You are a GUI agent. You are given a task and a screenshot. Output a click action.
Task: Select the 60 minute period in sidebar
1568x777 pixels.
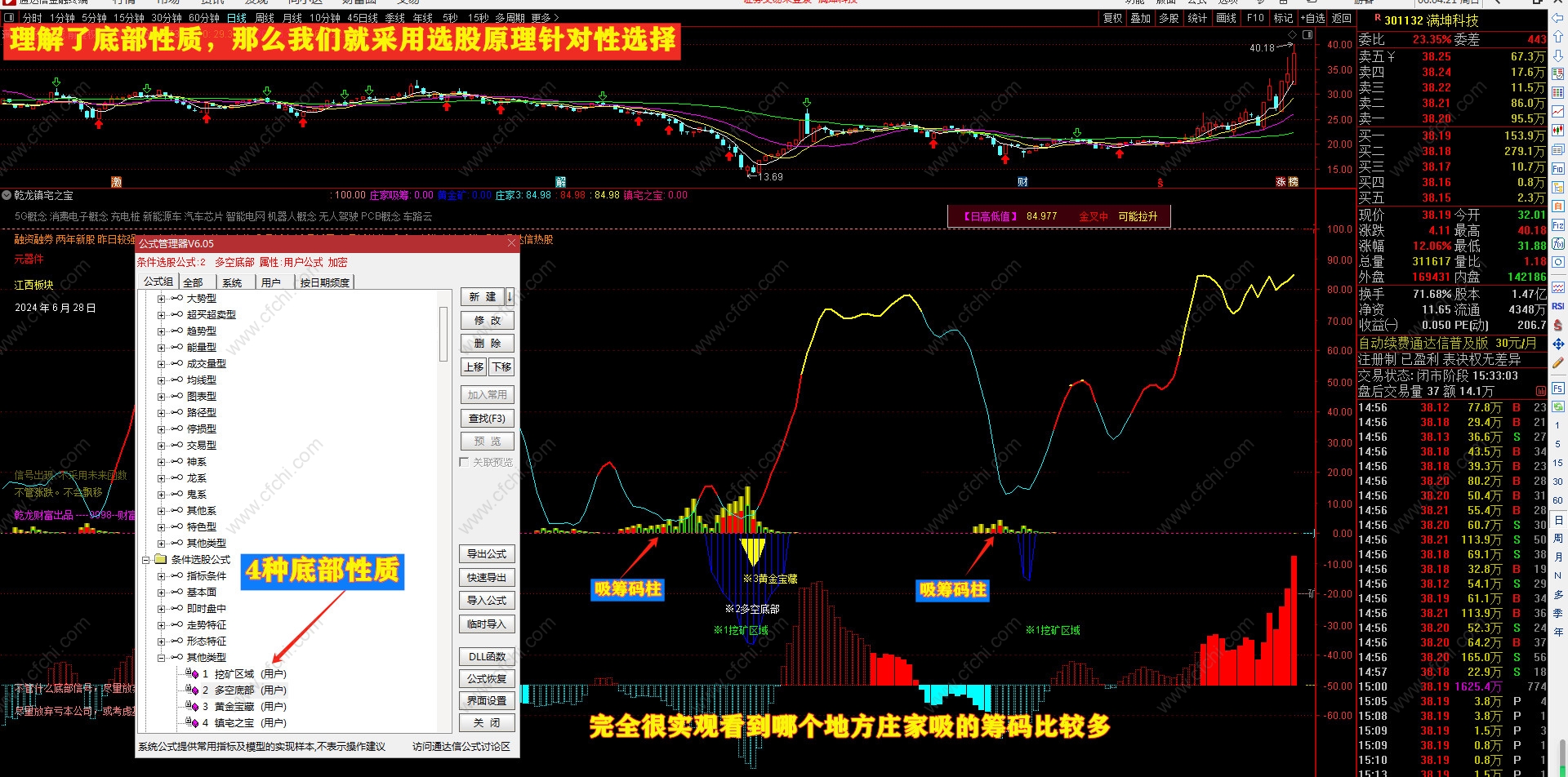pyautogui.click(x=1558, y=499)
